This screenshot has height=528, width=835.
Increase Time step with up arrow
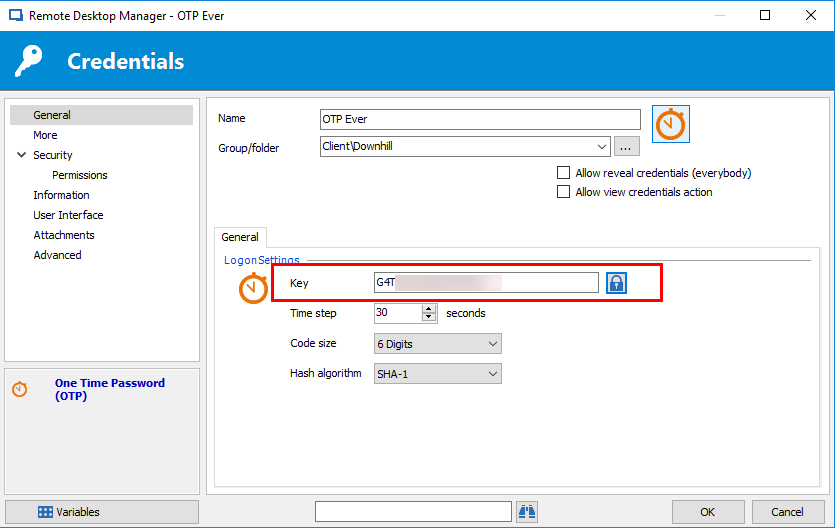click(429, 309)
